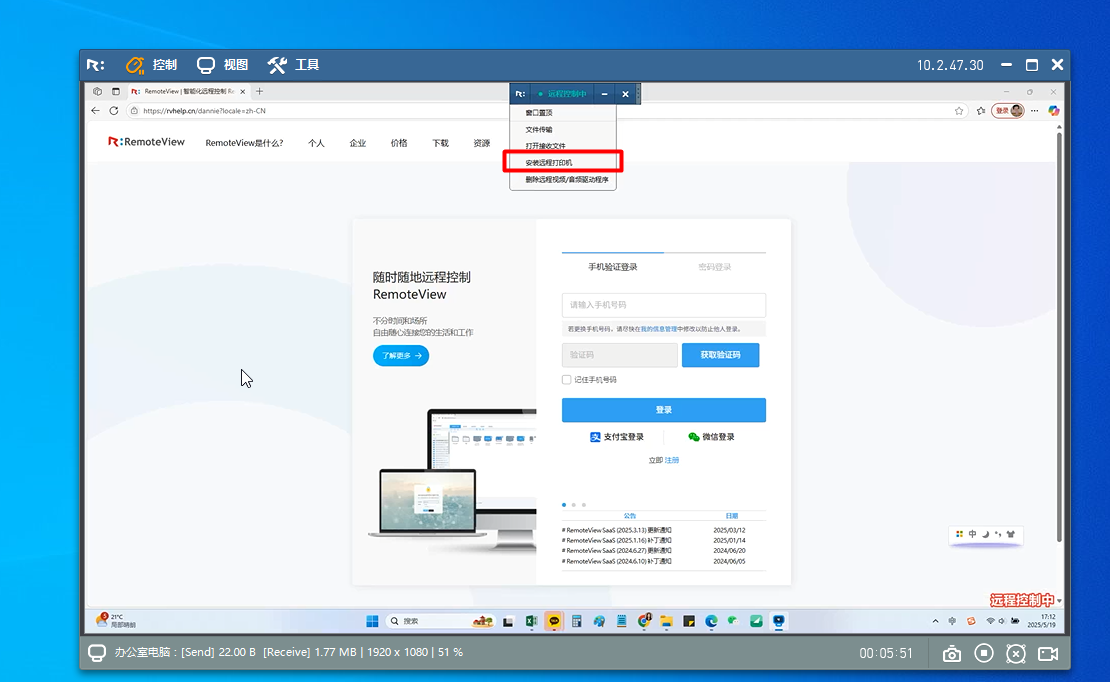Click the remote Windows Start button
This screenshot has width=1110, height=682.
372,621
